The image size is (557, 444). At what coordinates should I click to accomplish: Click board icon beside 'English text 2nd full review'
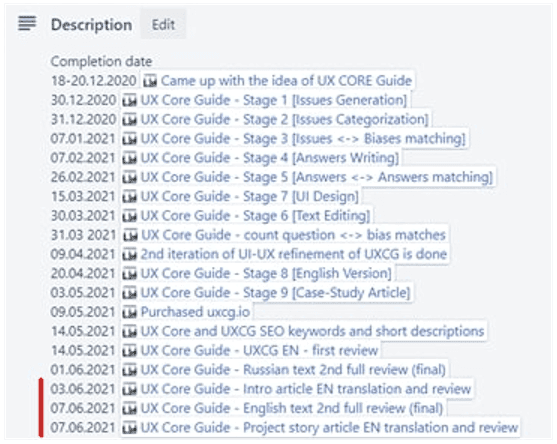[129, 408]
